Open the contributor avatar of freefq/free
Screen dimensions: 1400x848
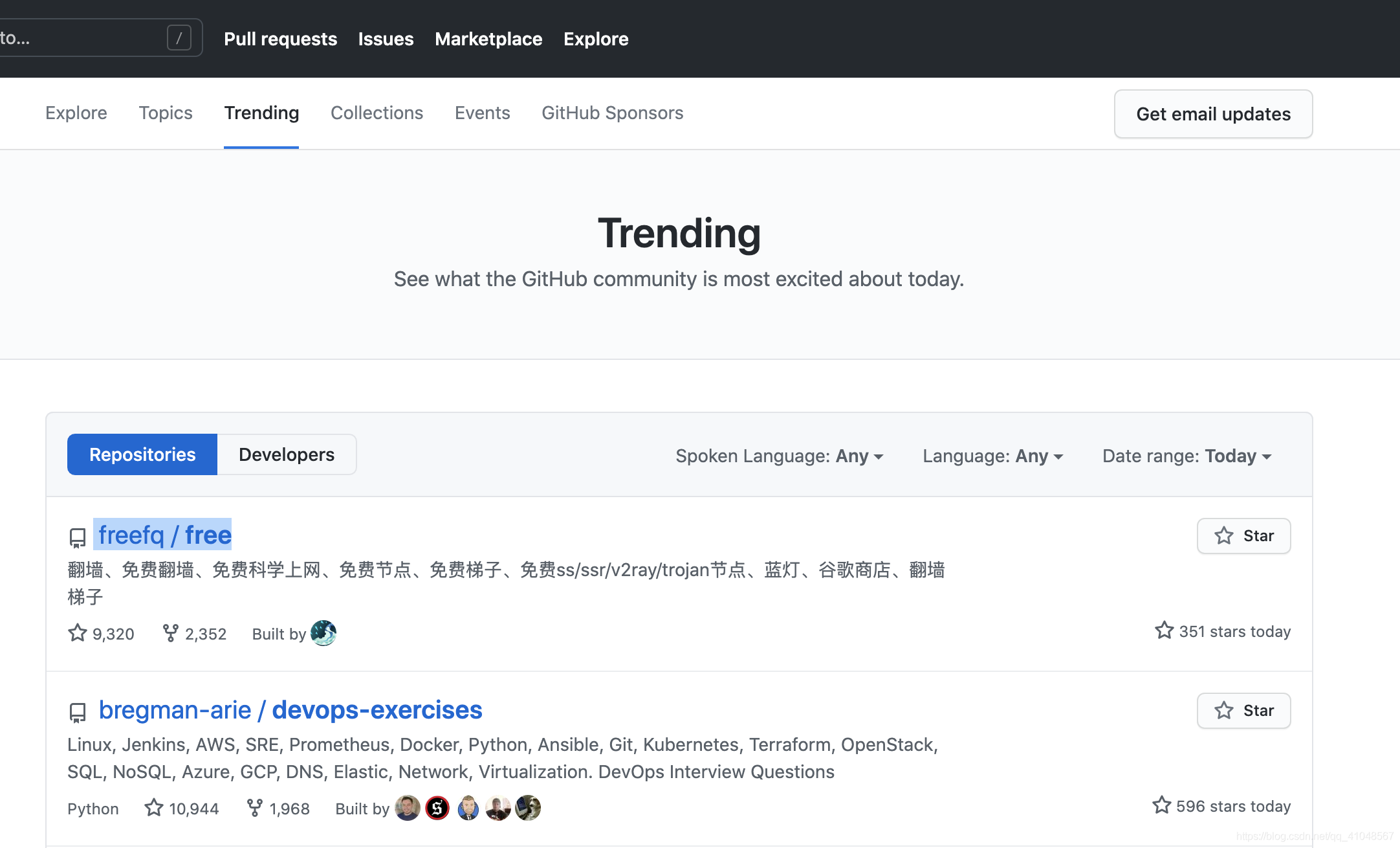323,633
